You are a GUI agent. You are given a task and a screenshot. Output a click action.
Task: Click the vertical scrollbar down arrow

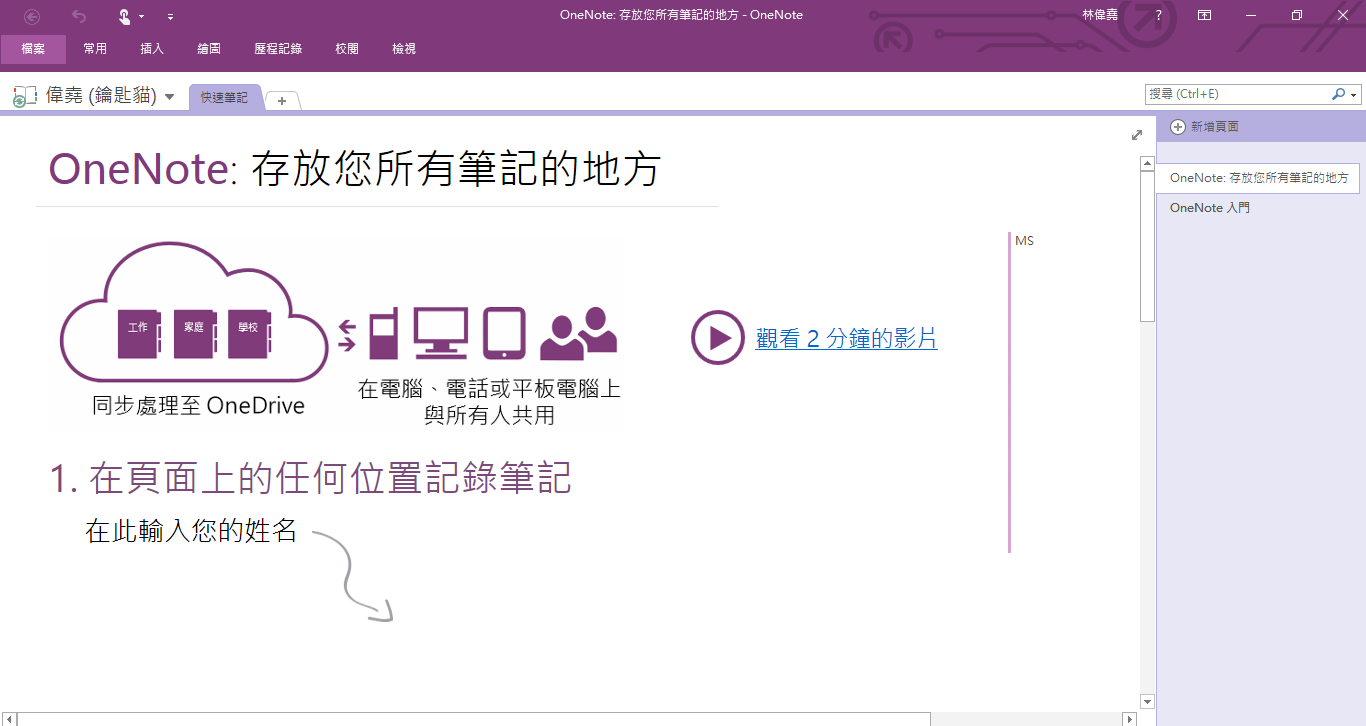click(x=1148, y=702)
